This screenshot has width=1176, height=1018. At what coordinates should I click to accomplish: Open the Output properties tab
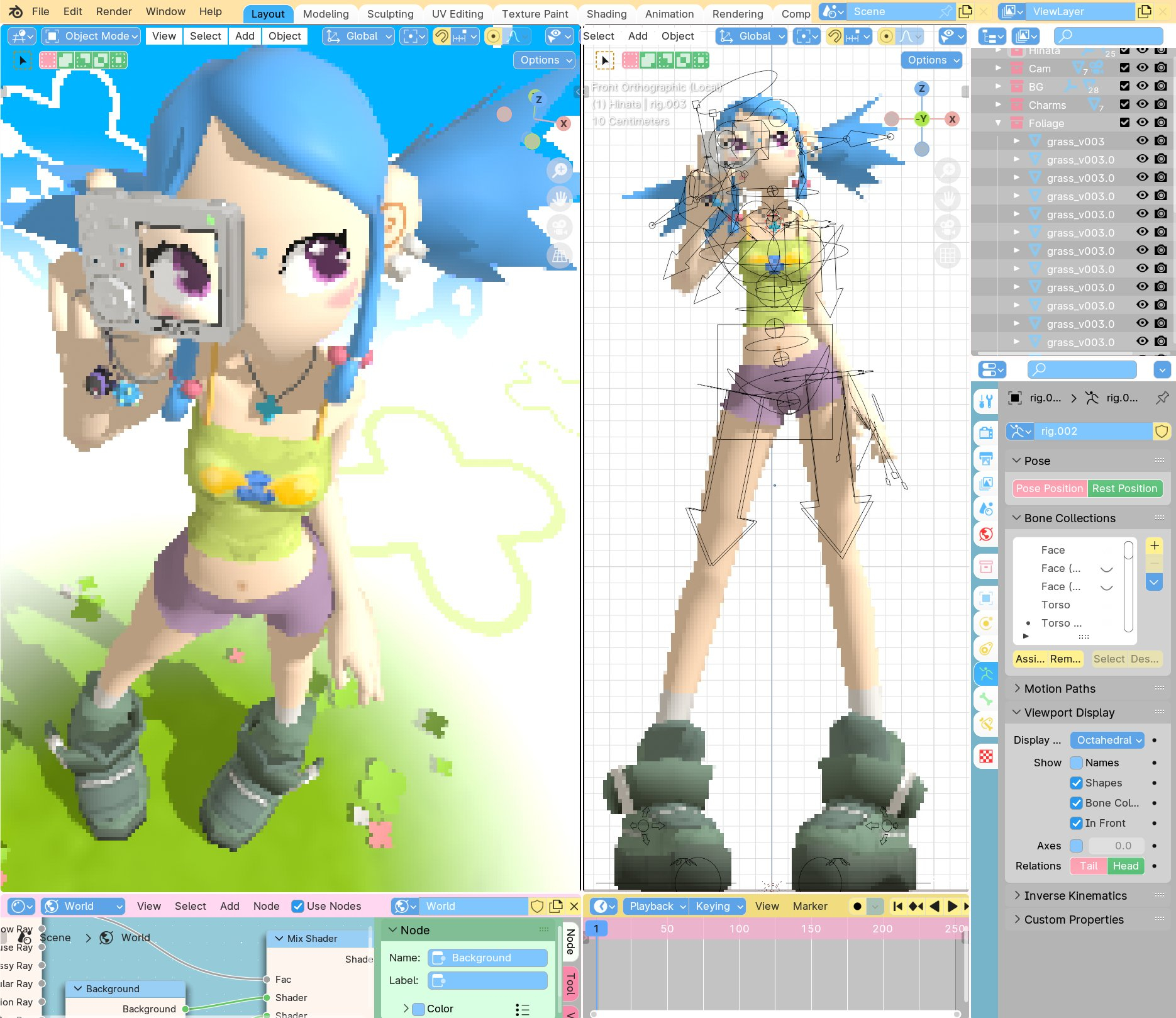pos(985,458)
